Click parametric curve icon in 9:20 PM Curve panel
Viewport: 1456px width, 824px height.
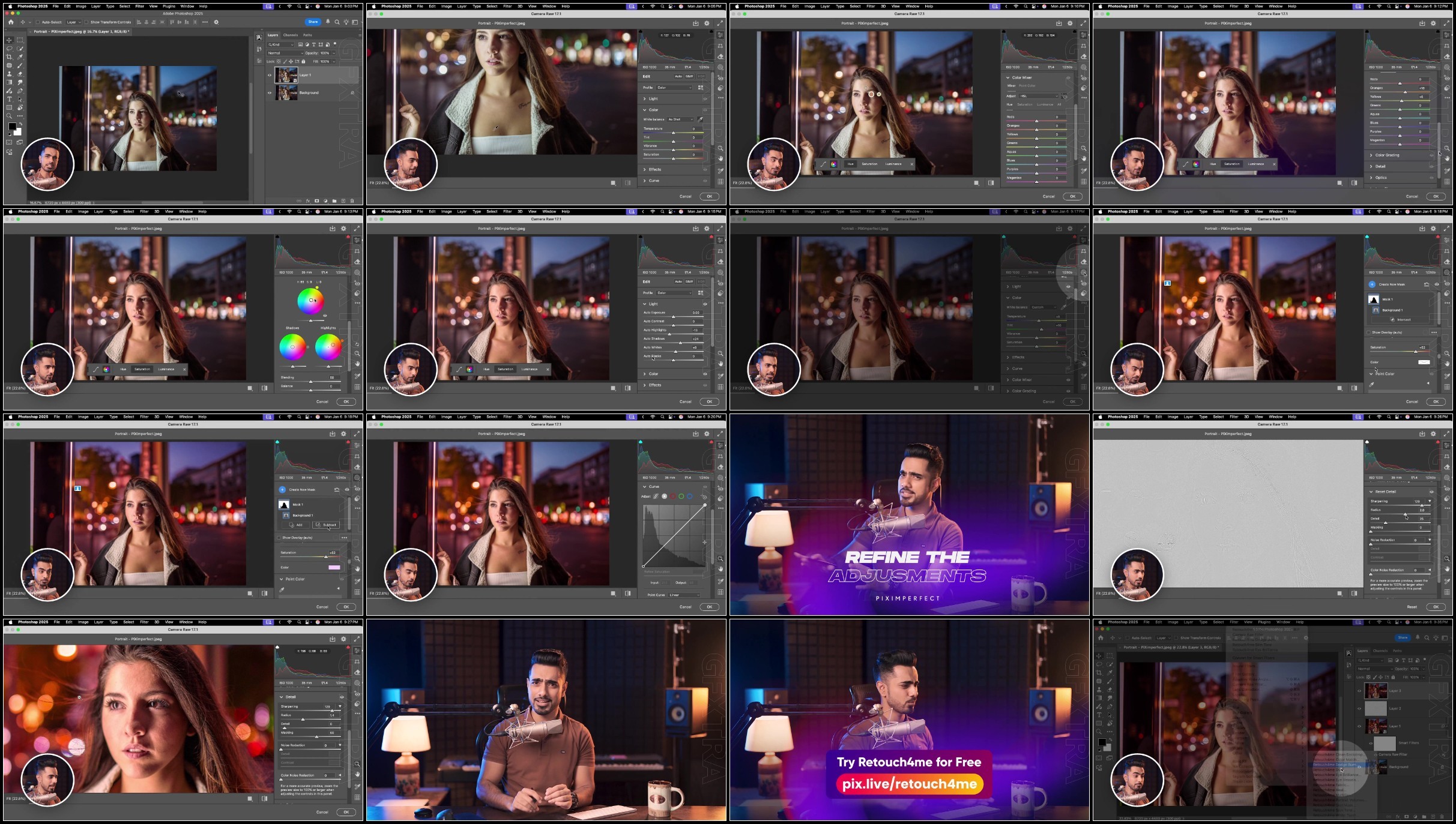pos(656,496)
